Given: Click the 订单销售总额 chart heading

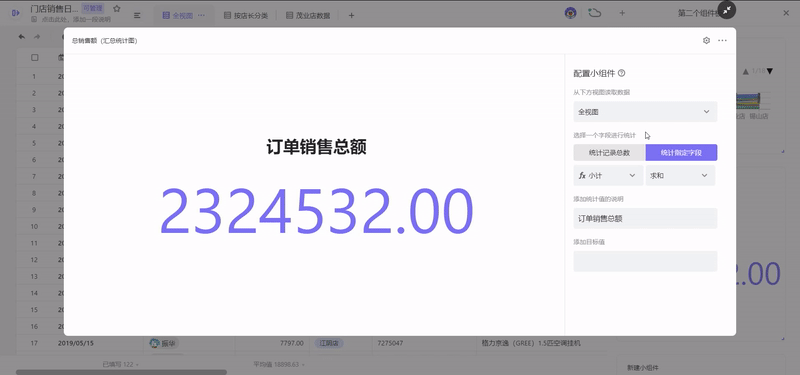Looking at the screenshot, I should [x=316, y=147].
